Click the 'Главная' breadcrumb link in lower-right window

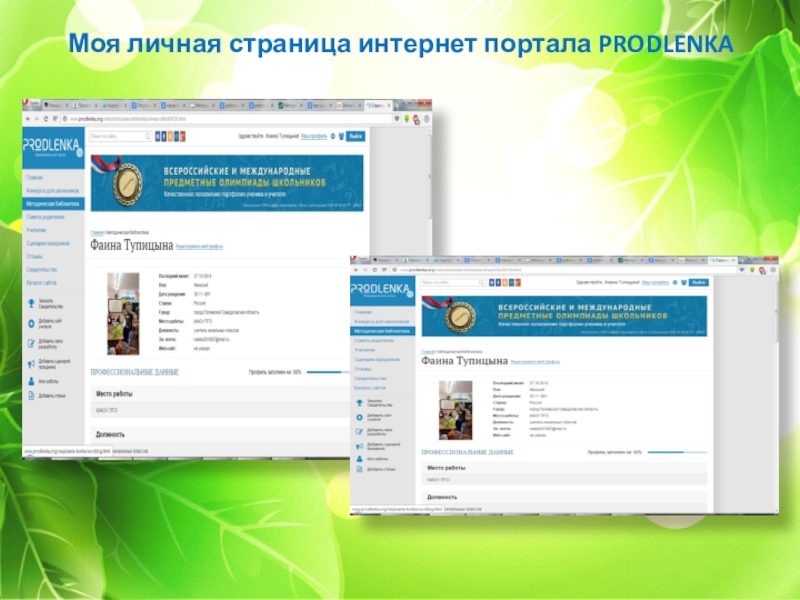click(428, 352)
